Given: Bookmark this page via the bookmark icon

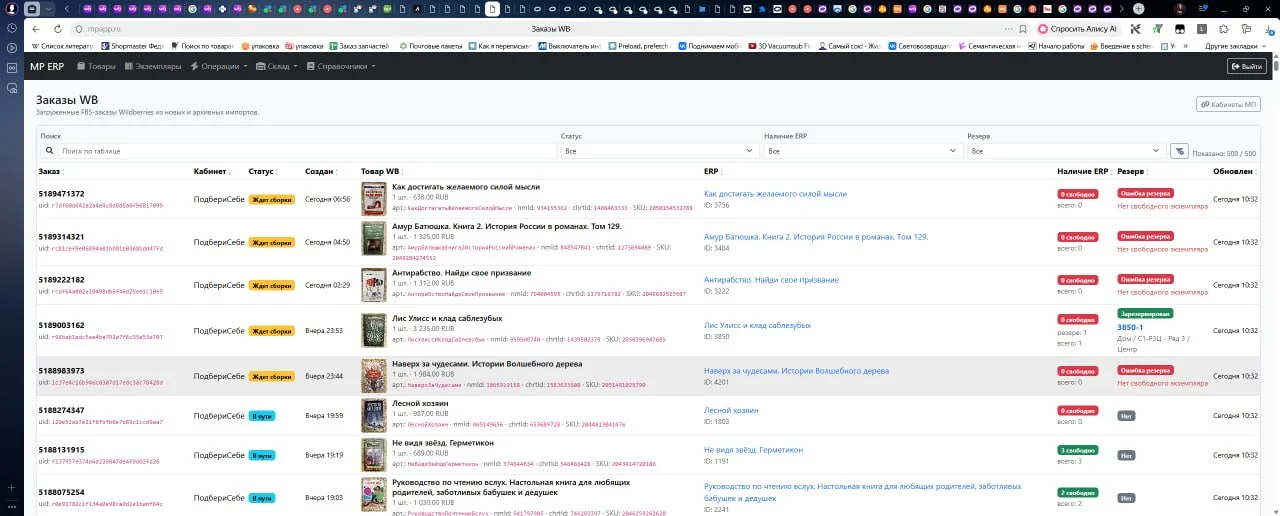Looking at the screenshot, I should (x=1022, y=29).
